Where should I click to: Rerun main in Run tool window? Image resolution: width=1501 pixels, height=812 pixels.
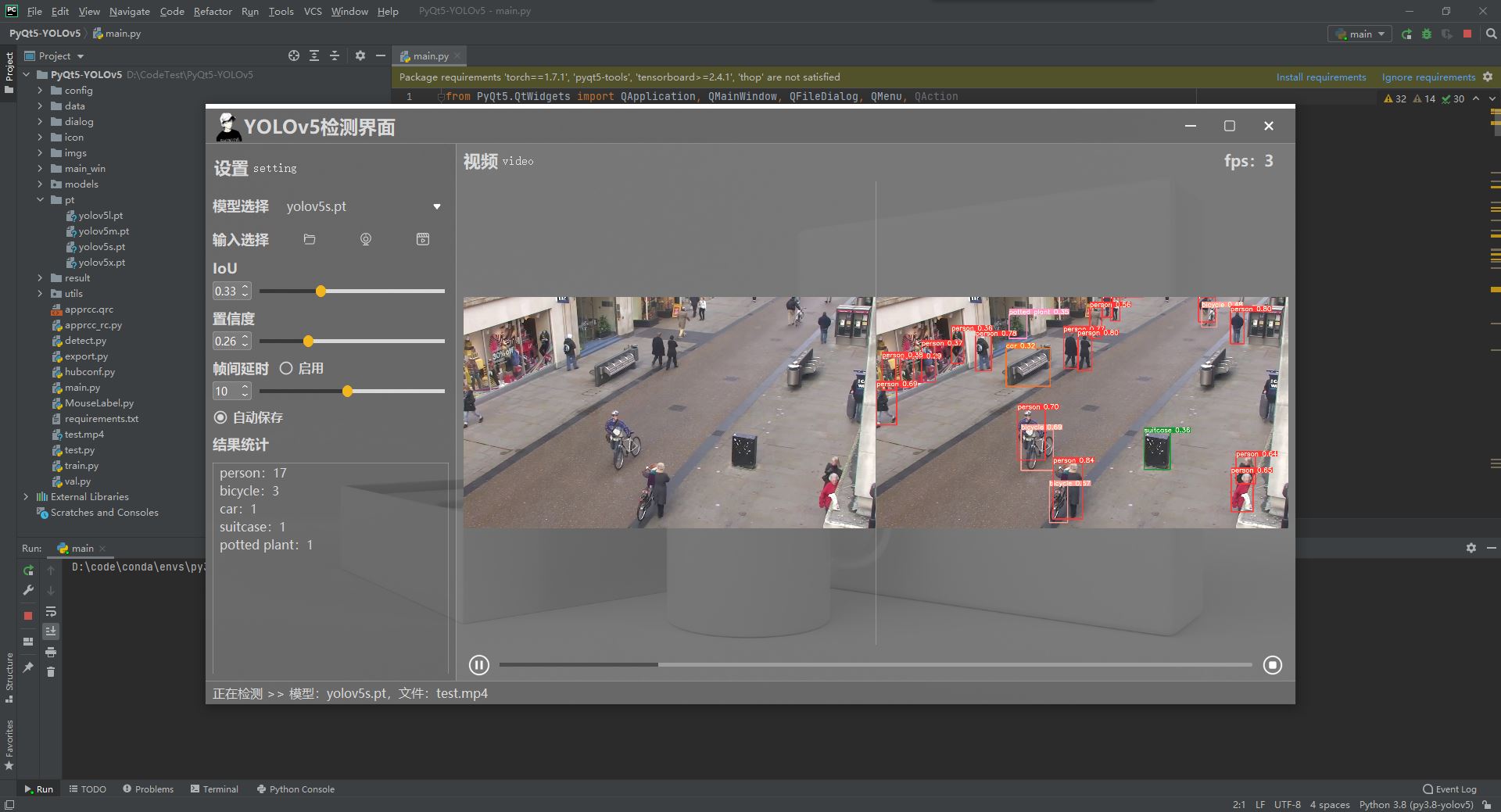[x=28, y=571]
